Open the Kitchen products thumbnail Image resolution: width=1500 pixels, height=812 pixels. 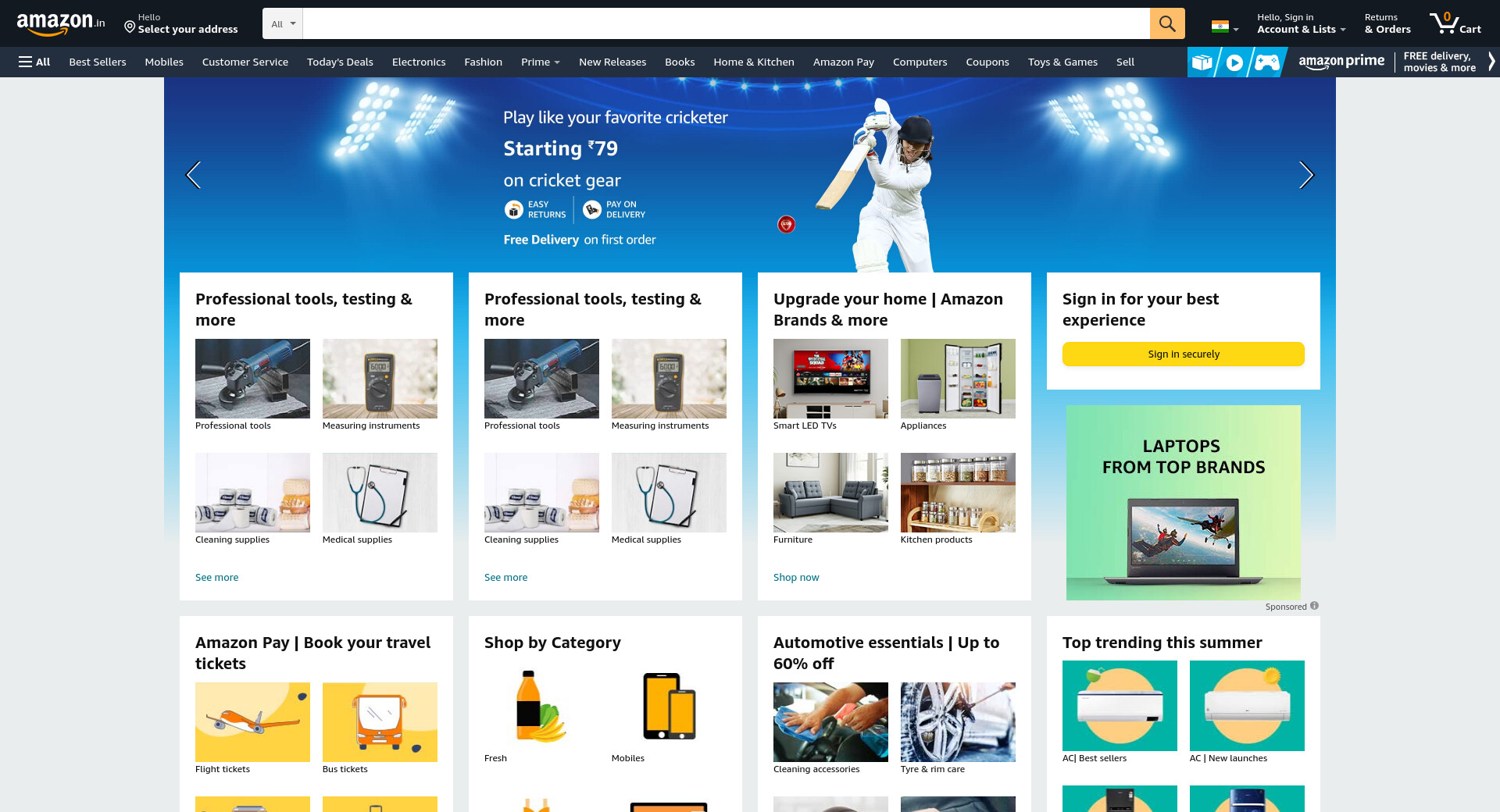click(x=958, y=493)
